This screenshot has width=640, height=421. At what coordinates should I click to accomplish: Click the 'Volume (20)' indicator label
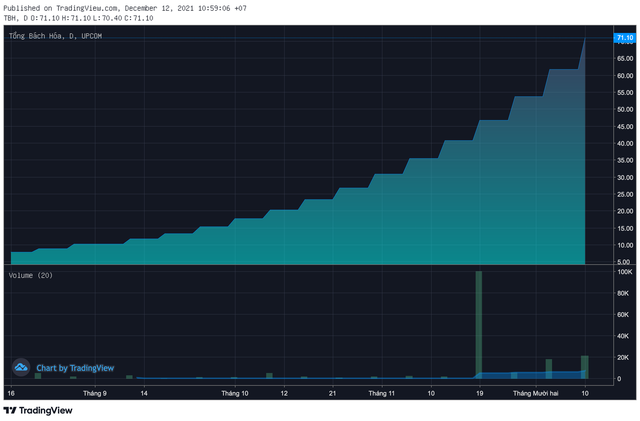click(x=31, y=276)
